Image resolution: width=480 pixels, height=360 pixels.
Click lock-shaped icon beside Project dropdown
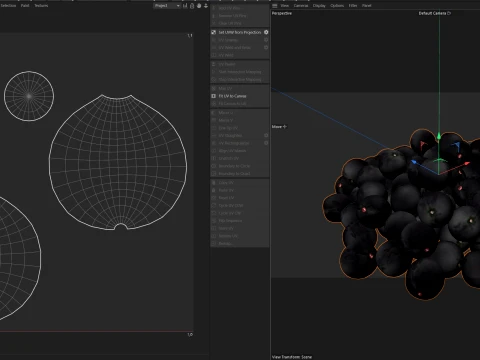pos(192,6)
